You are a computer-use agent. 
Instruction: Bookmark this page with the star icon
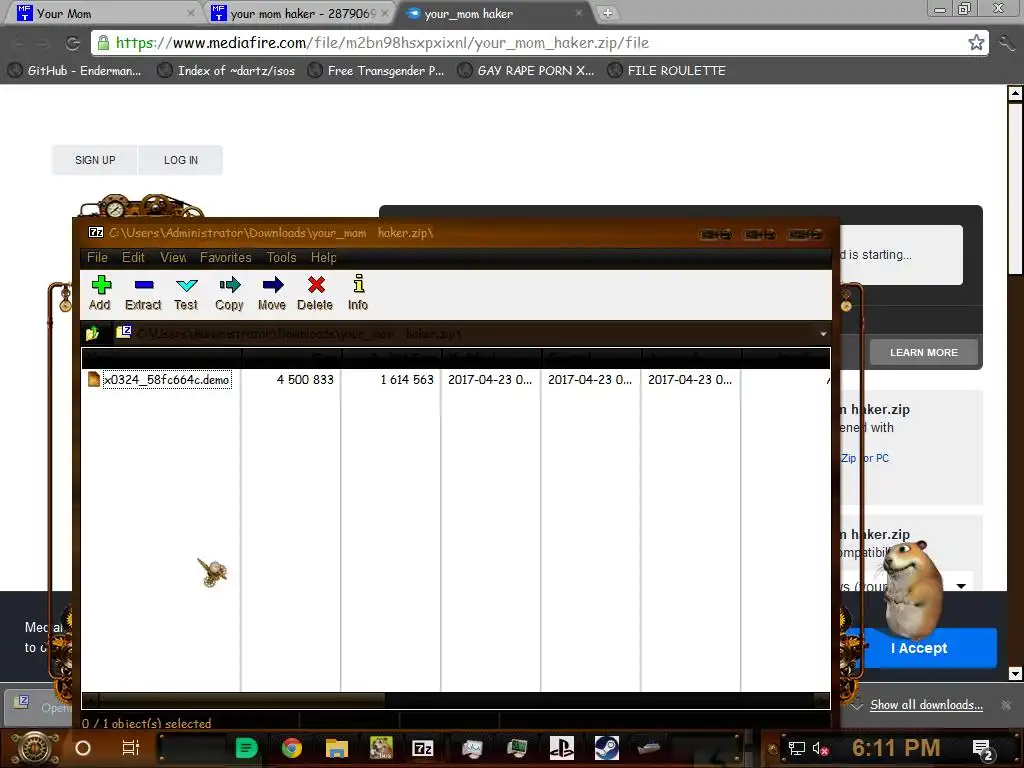click(x=976, y=43)
